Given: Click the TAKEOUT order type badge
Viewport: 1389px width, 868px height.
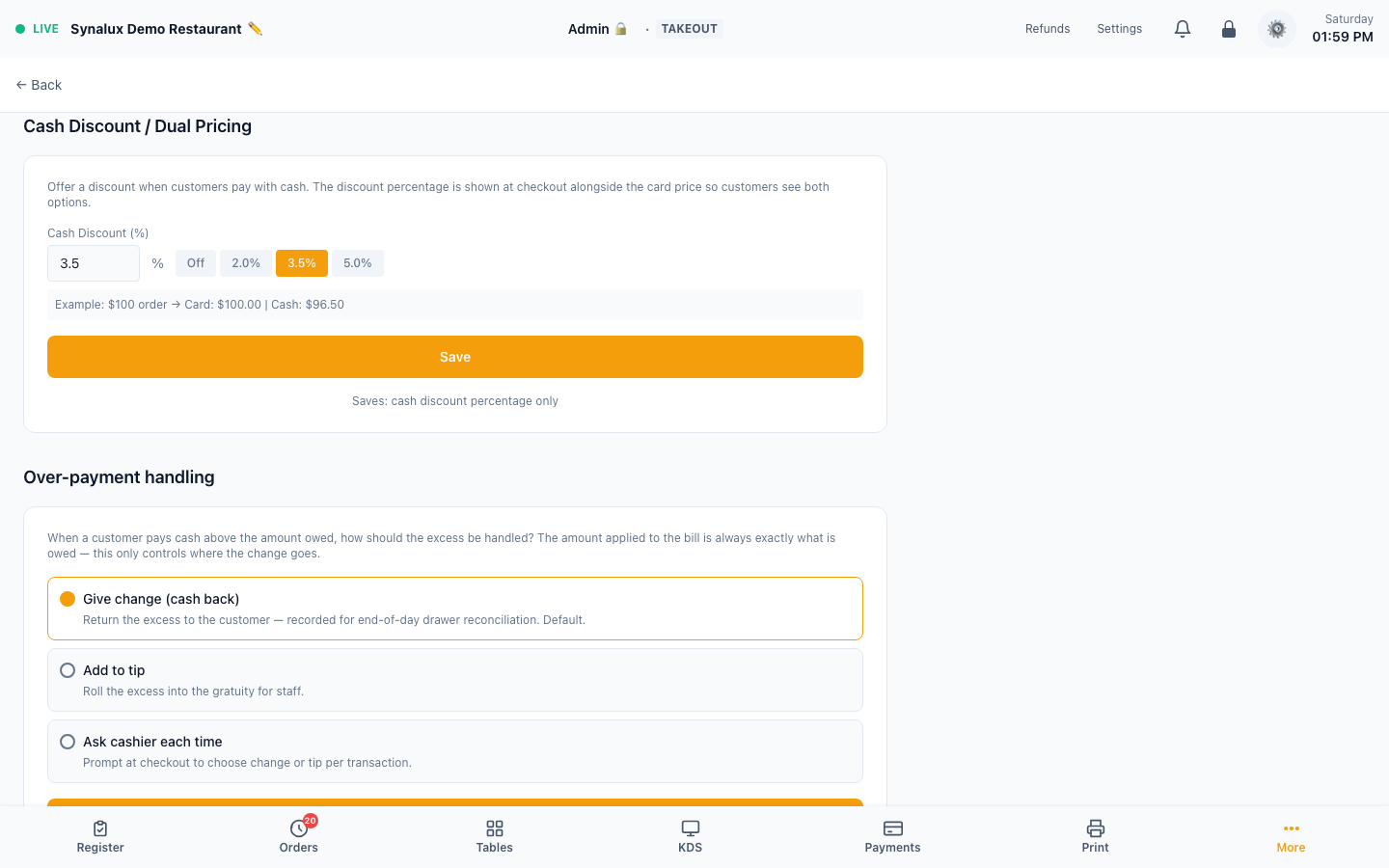Looking at the screenshot, I should (x=690, y=29).
